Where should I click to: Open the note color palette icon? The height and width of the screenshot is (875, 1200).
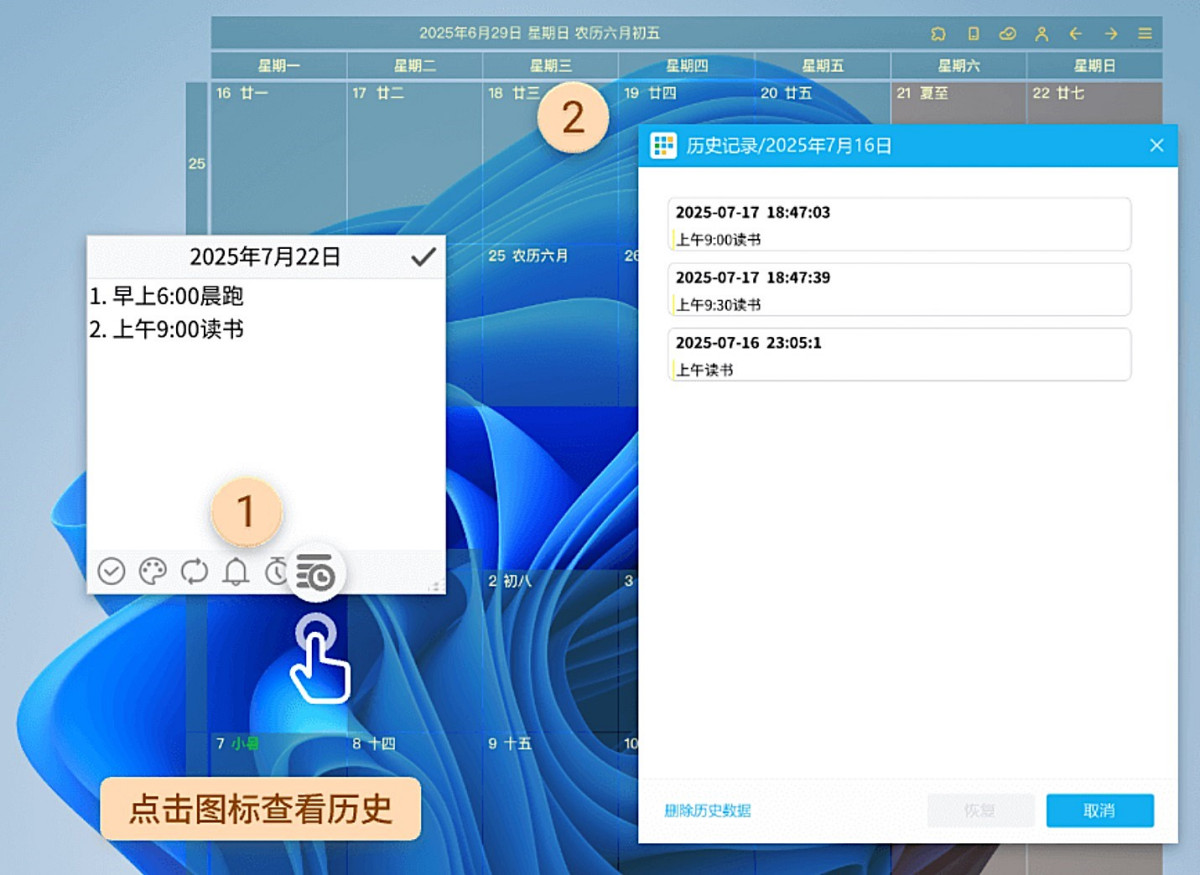coord(152,571)
